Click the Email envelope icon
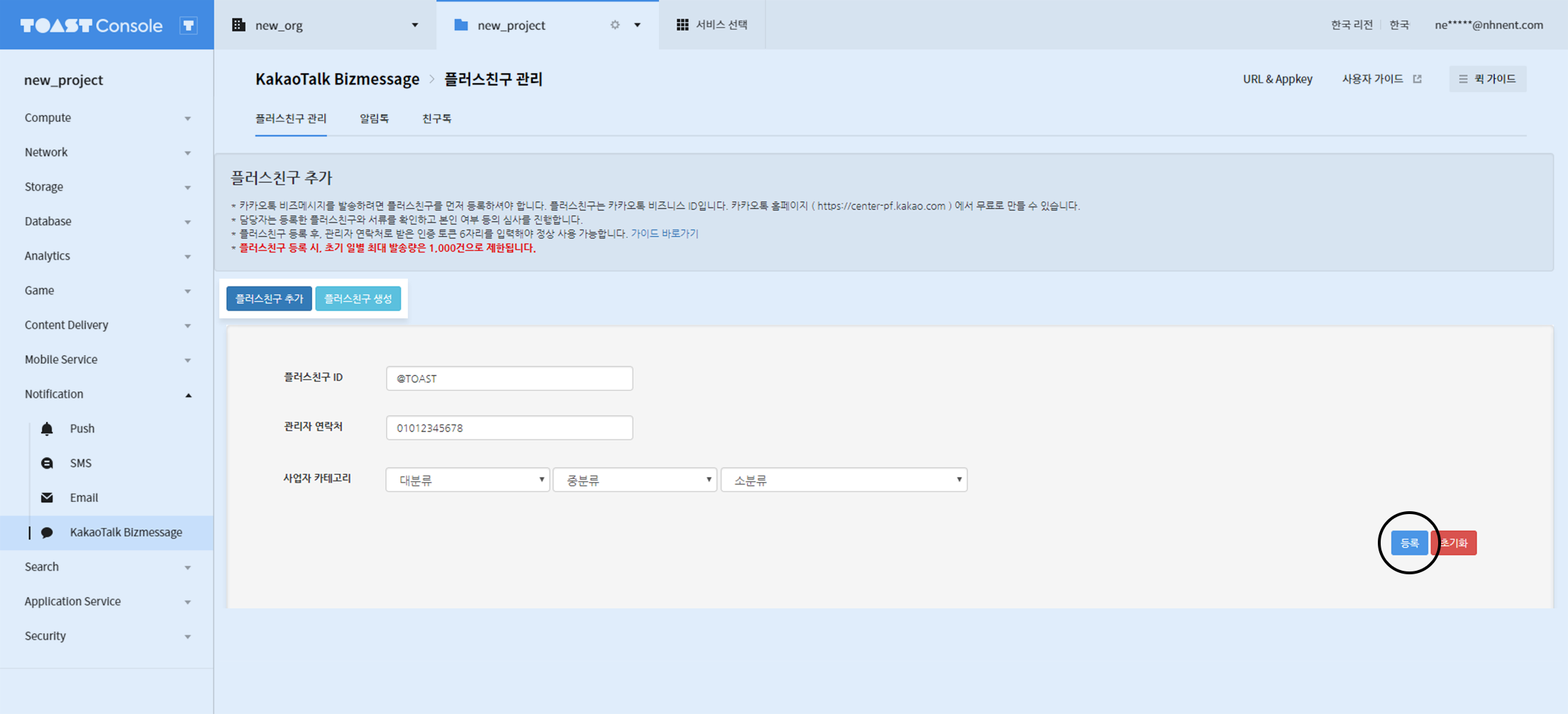This screenshot has width=1568, height=714. point(47,498)
